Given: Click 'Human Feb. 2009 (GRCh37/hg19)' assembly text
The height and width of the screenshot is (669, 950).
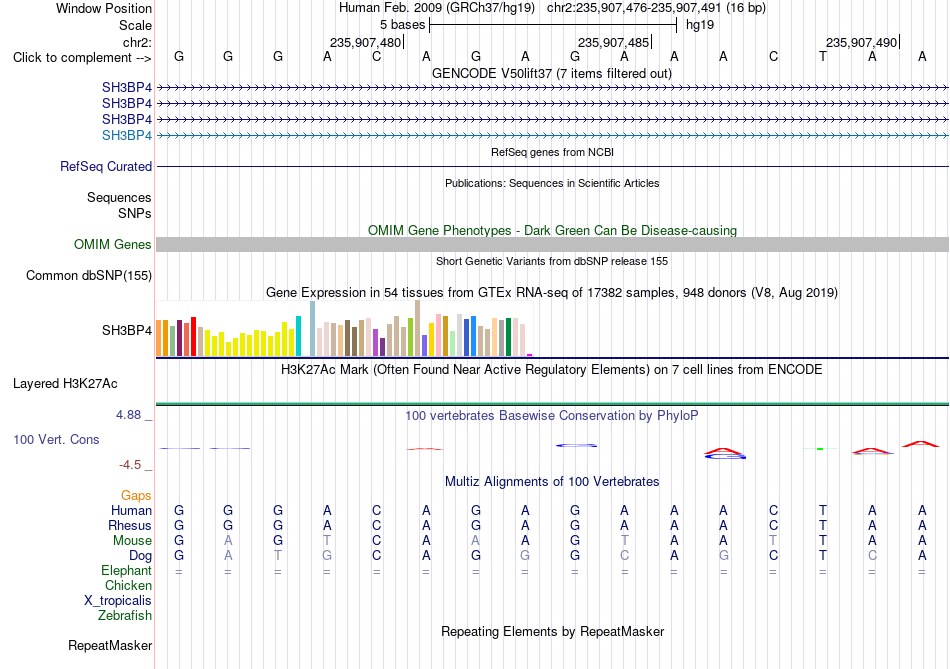Looking at the screenshot, I should click(437, 8).
